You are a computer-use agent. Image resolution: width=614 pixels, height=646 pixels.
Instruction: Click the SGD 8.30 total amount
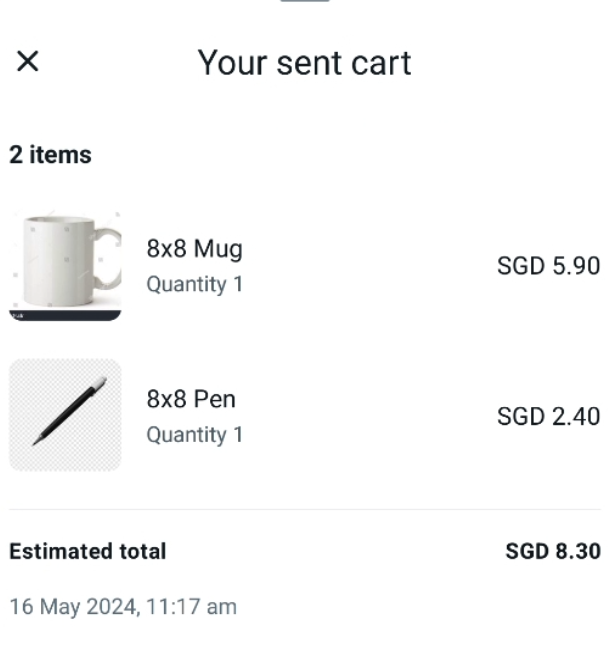[x=552, y=551]
